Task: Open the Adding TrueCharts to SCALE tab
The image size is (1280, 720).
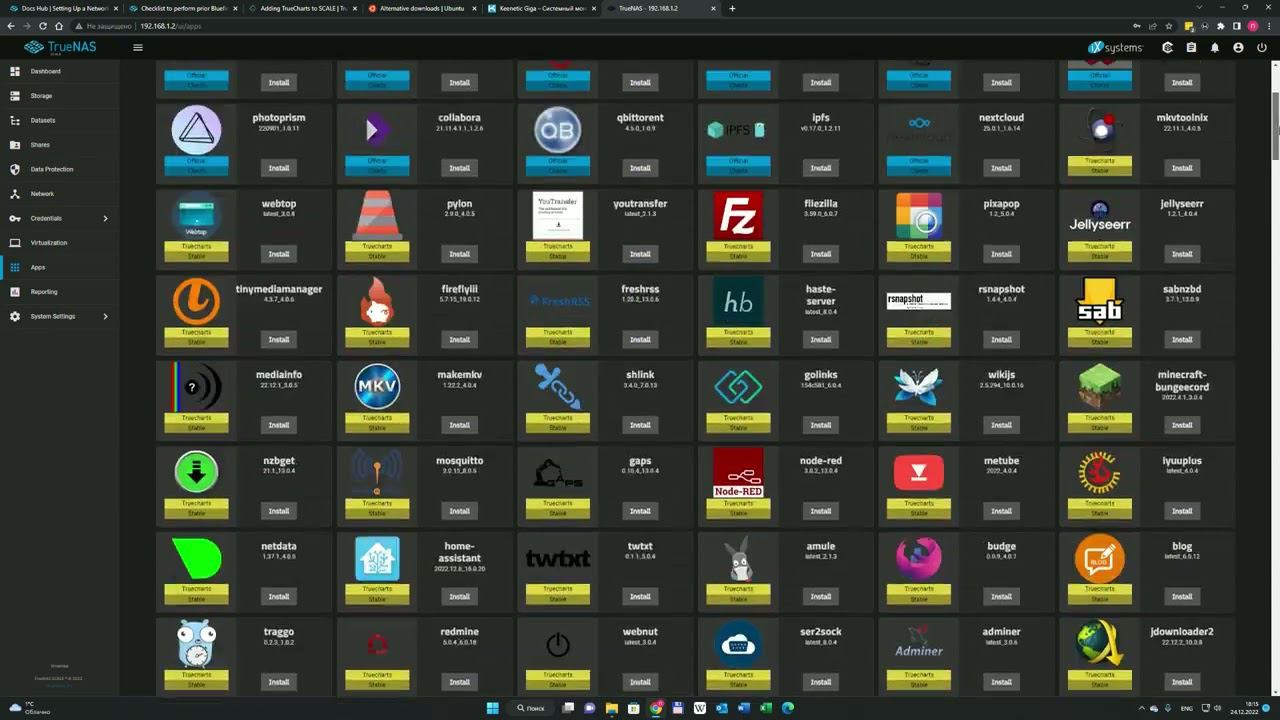Action: (301, 8)
